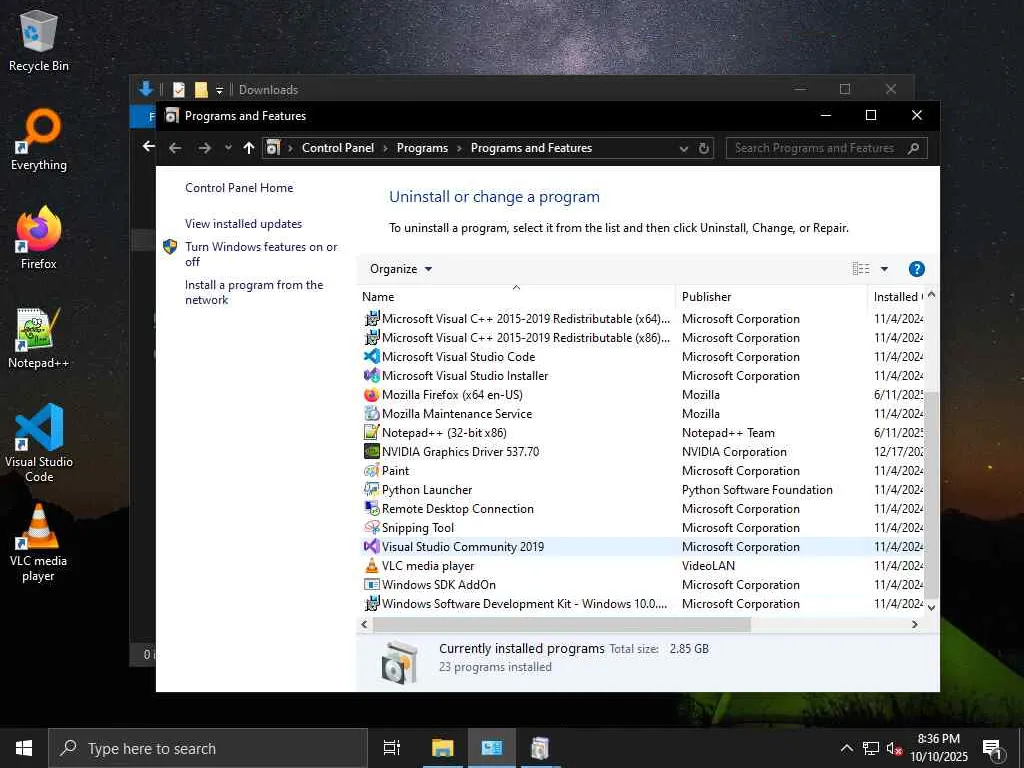Open the Windows Start menu
This screenshot has height=768, width=1024.
point(24,748)
